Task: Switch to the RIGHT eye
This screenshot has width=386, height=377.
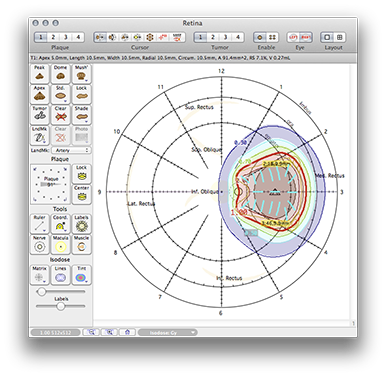Action: (x=306, y=37)
